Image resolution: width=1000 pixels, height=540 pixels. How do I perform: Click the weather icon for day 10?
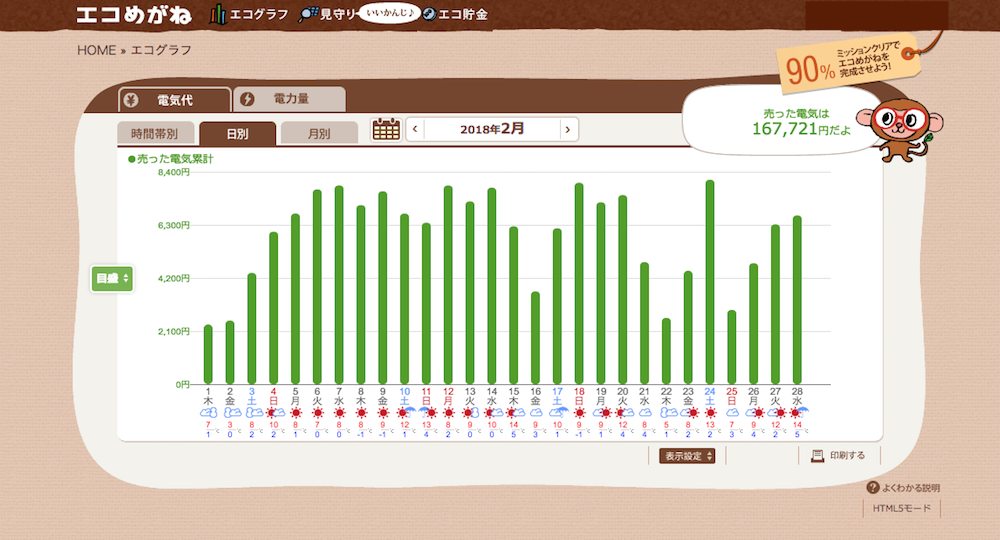pos(405,413)
